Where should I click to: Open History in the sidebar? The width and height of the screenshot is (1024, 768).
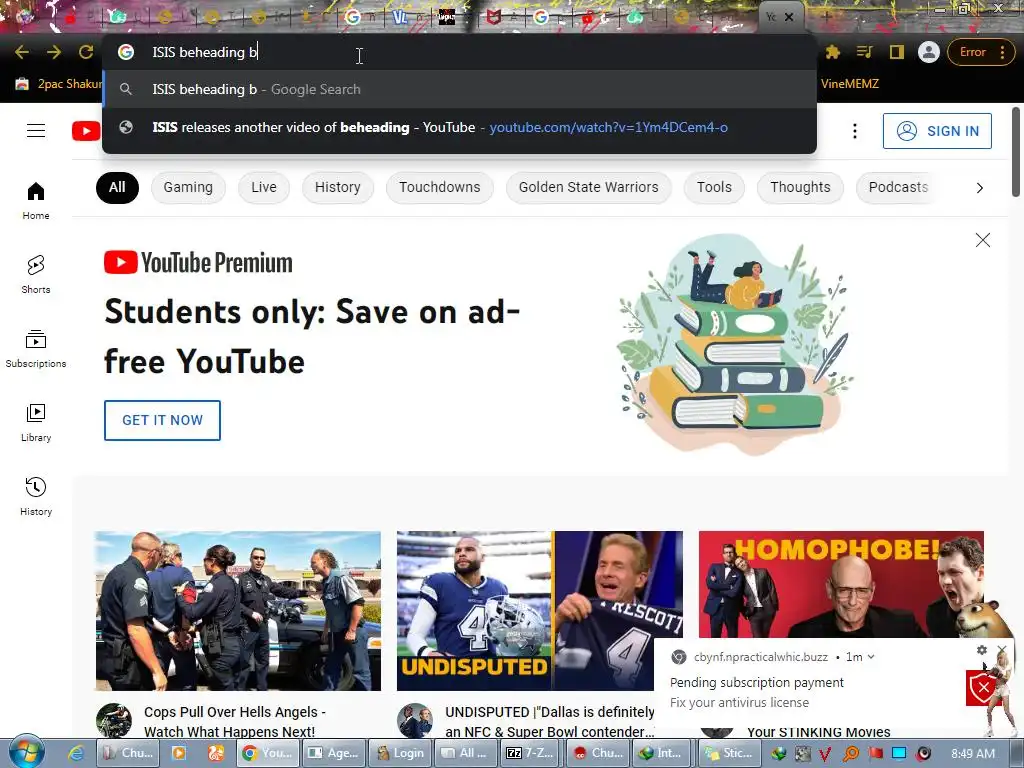(36, 496)
